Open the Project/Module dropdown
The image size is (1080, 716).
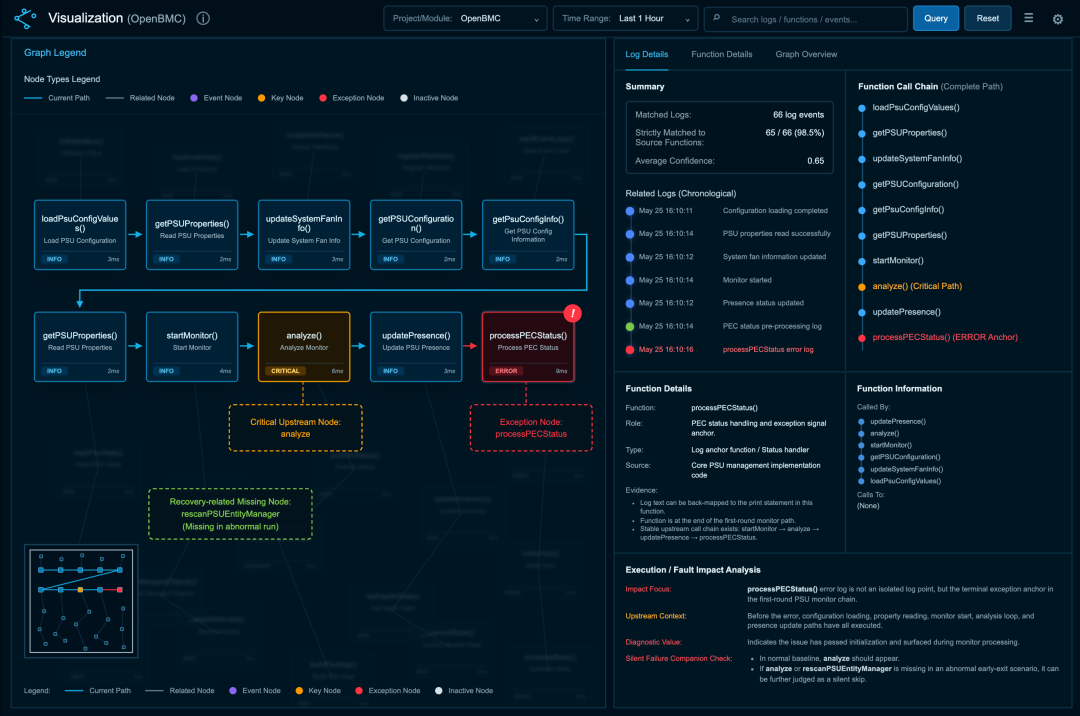tap(465, 19)
